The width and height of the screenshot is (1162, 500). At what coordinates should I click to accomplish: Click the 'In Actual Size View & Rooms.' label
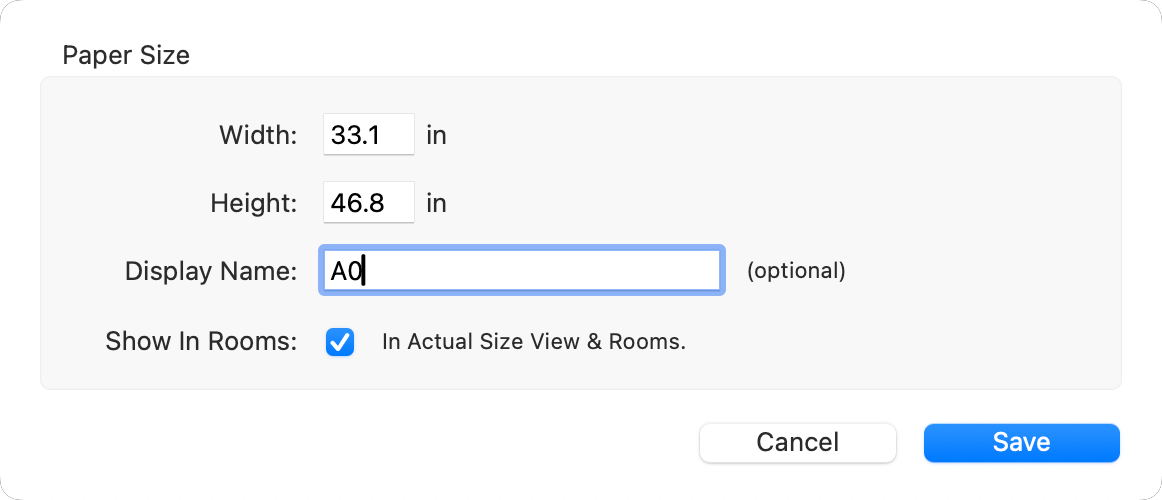point(533,342)
